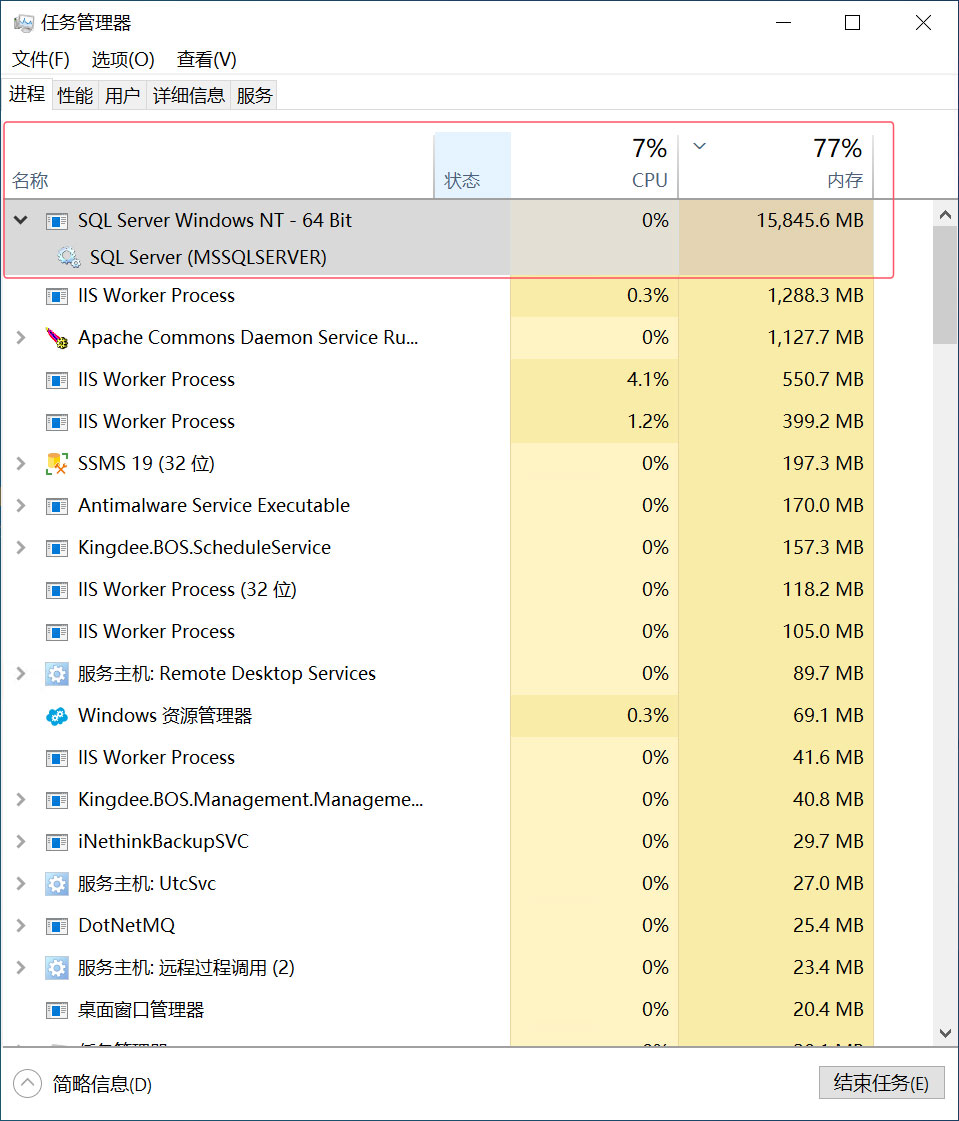Screen dimensions: 959x1121
Task: Click the scrollbar down arrow in process list
Action: [x=945, y=1033]
